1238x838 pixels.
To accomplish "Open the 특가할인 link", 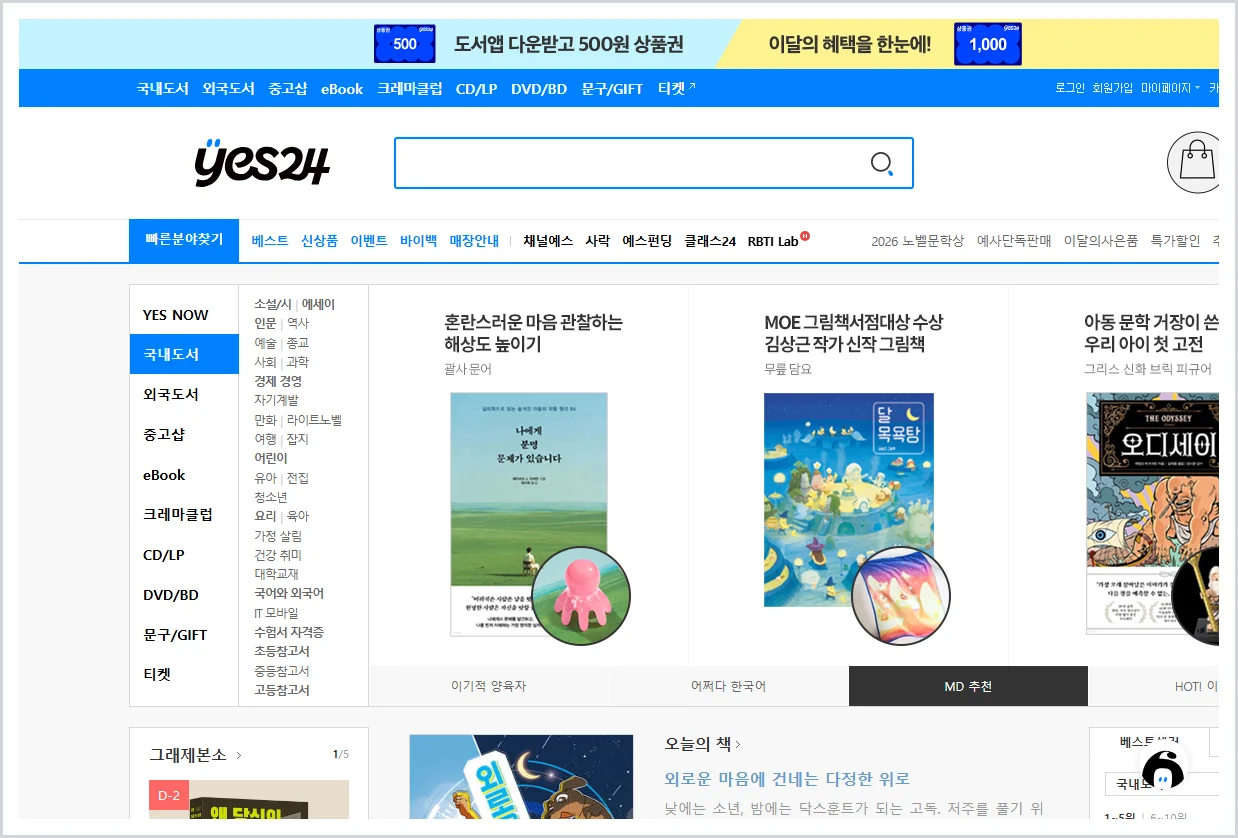I will [x=1175, y=241].
